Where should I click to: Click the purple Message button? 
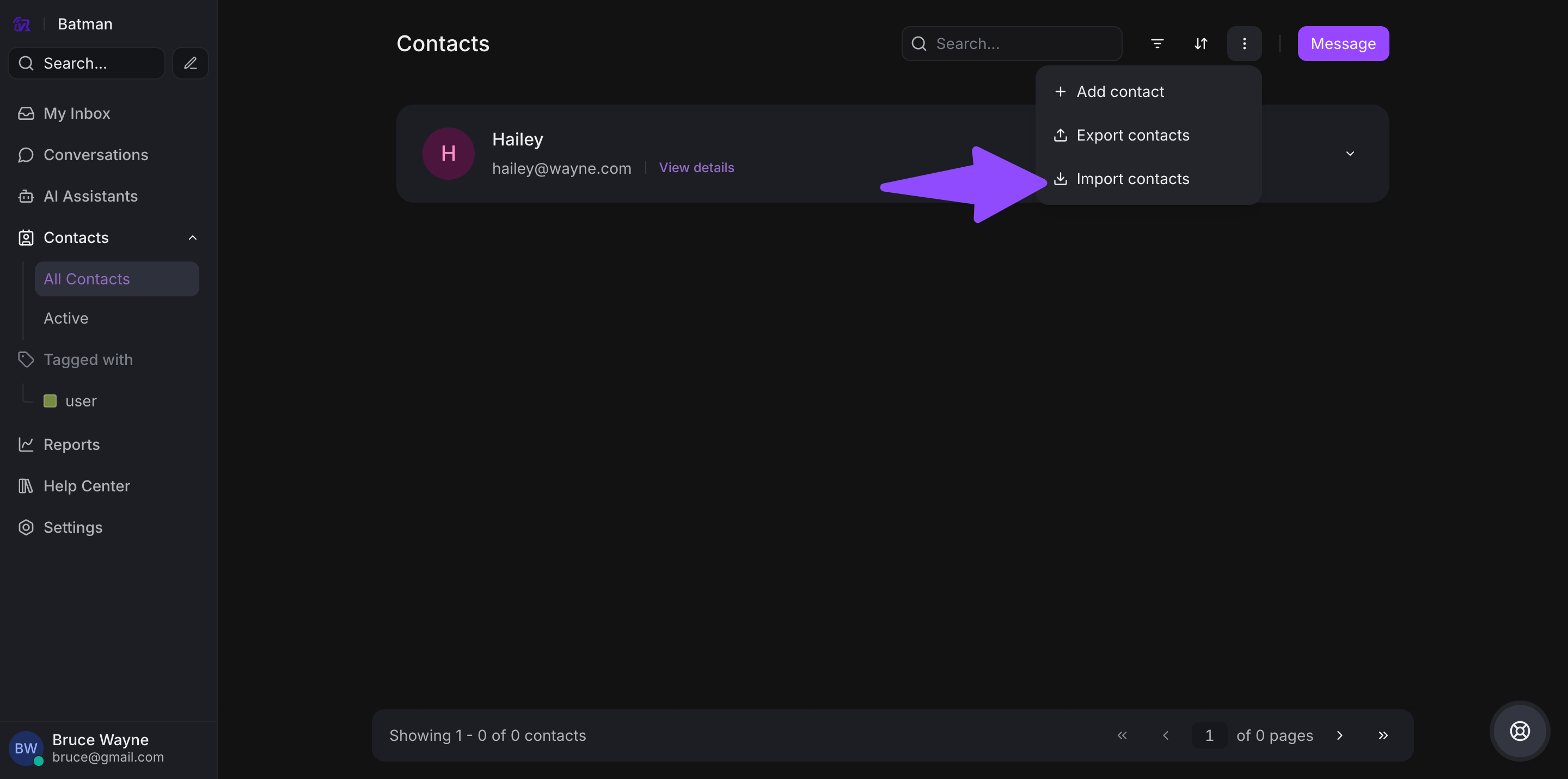click(1343, 44)
